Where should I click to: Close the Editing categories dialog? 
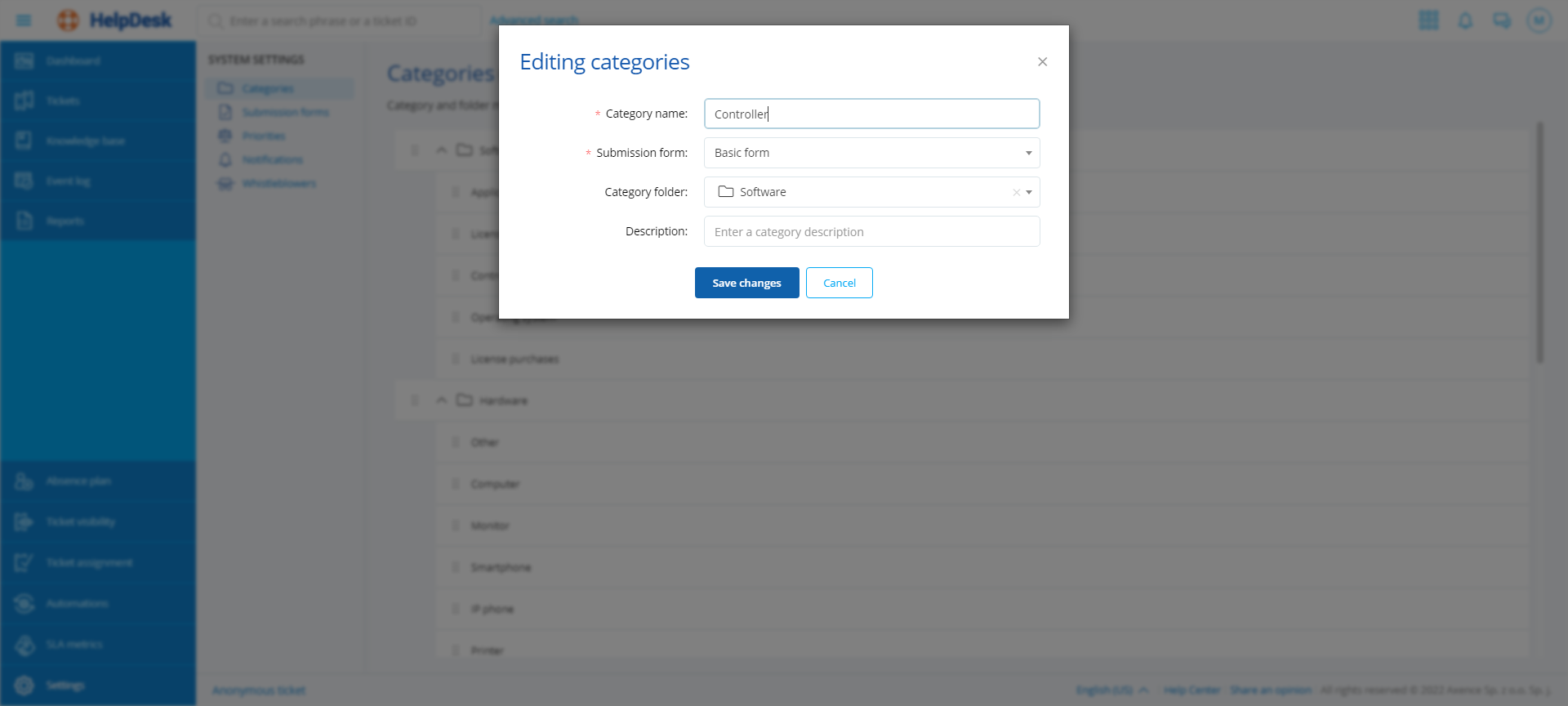(1042, 62)
